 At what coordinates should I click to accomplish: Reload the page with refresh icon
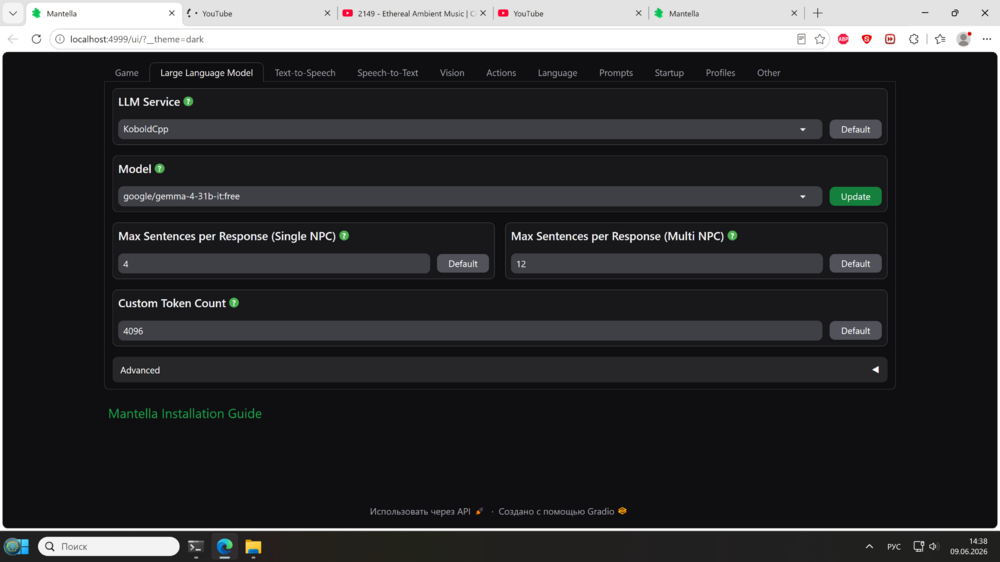click(36, 39)
